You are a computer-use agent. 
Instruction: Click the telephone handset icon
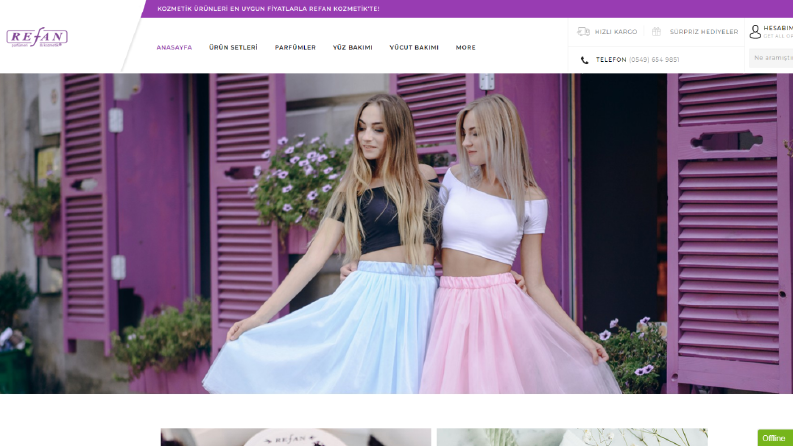[x=584, y=60]
